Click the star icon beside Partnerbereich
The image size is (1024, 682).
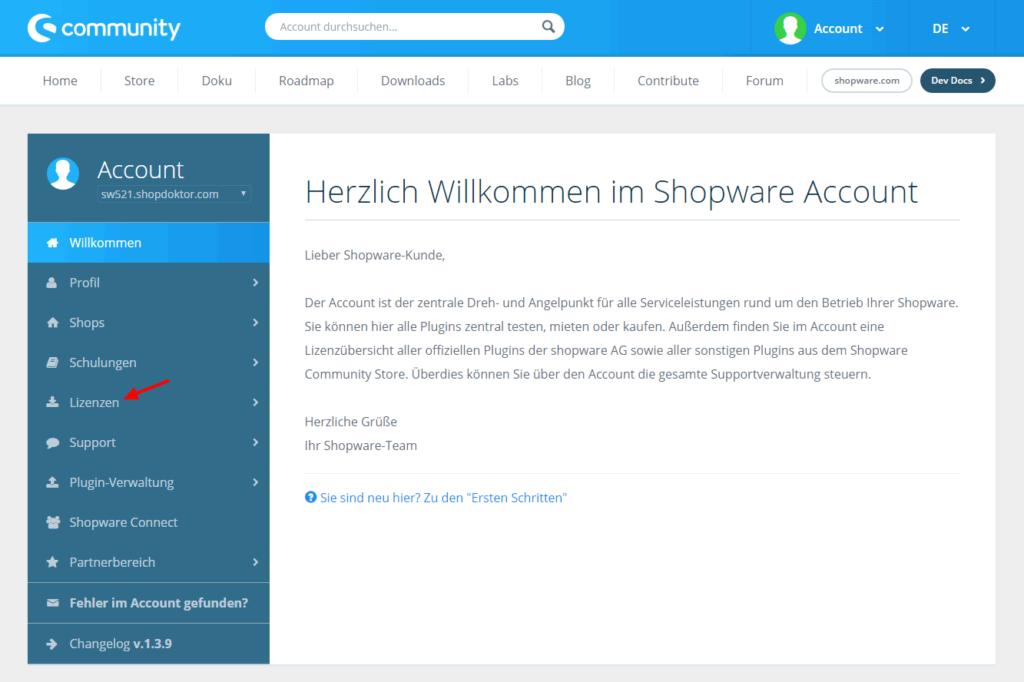pos(52,563)
